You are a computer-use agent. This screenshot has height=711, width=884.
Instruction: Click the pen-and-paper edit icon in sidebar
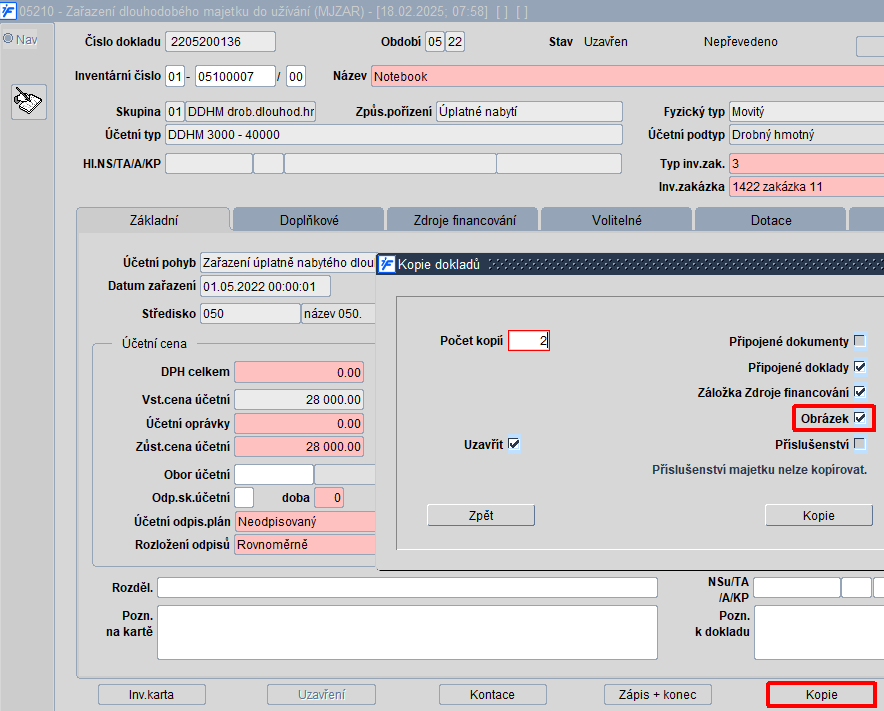[29, 101]
